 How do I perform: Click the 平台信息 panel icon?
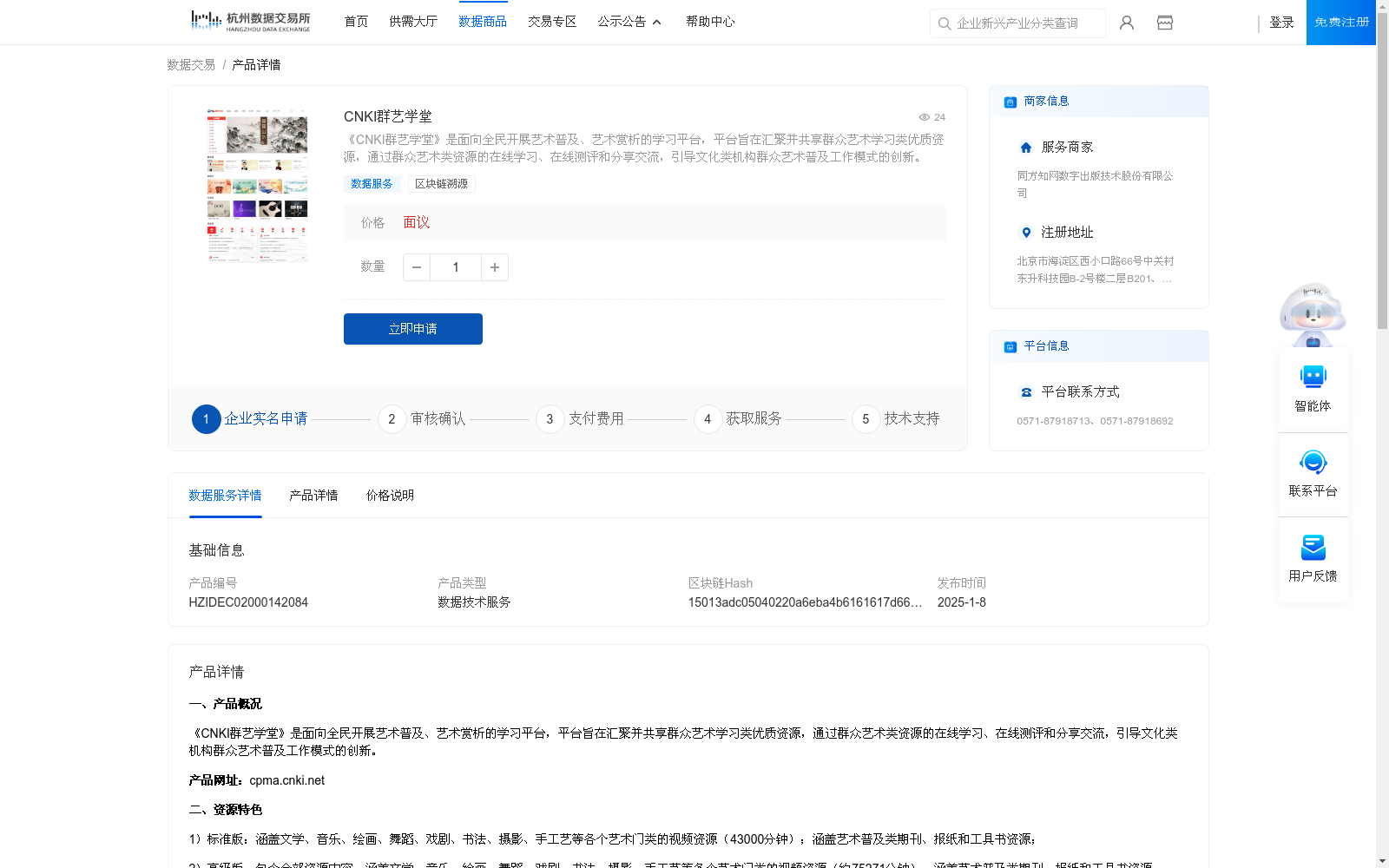(1010, 346)
